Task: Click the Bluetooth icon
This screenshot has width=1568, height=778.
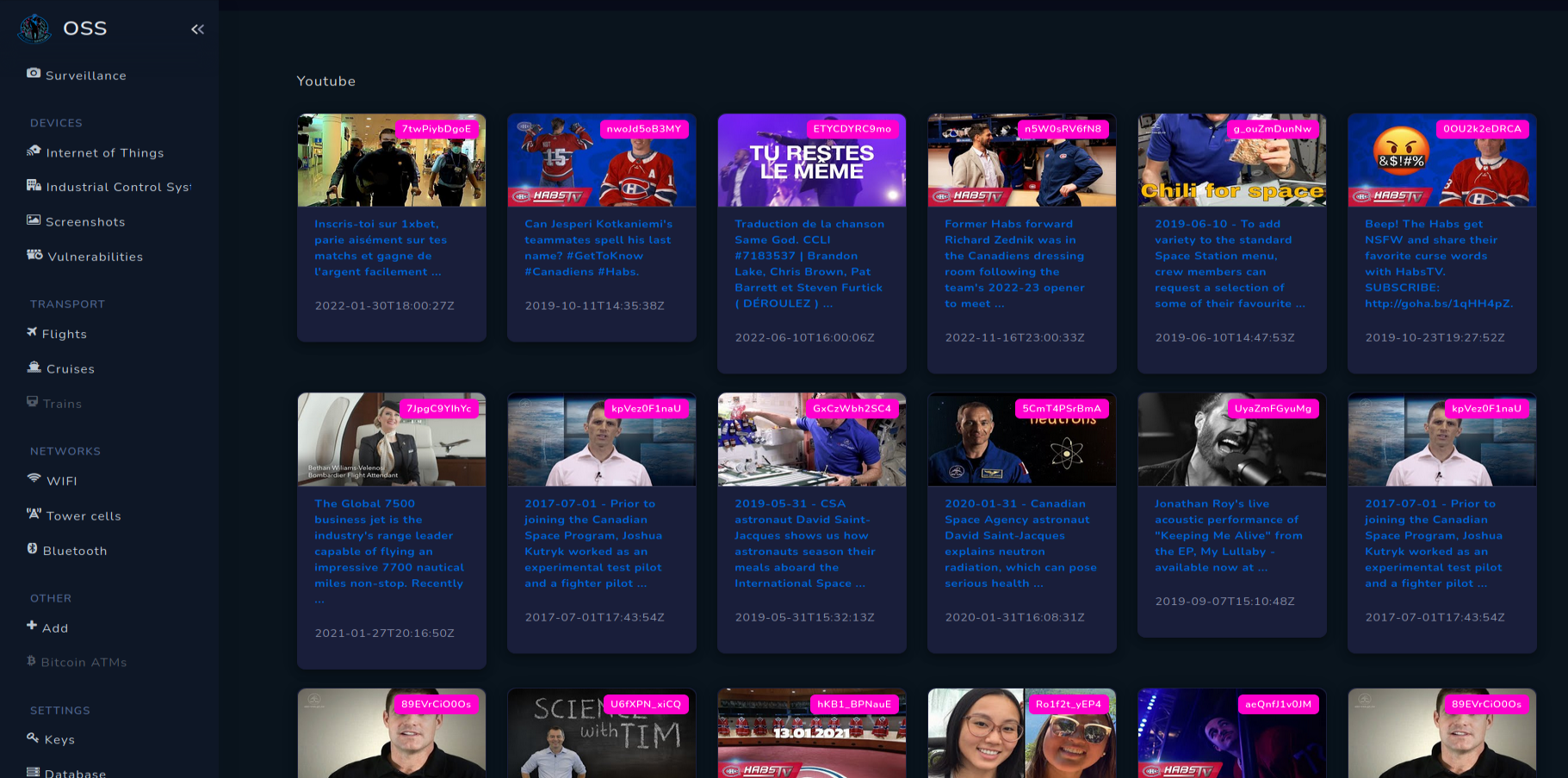Action: (x=32, y=549)
